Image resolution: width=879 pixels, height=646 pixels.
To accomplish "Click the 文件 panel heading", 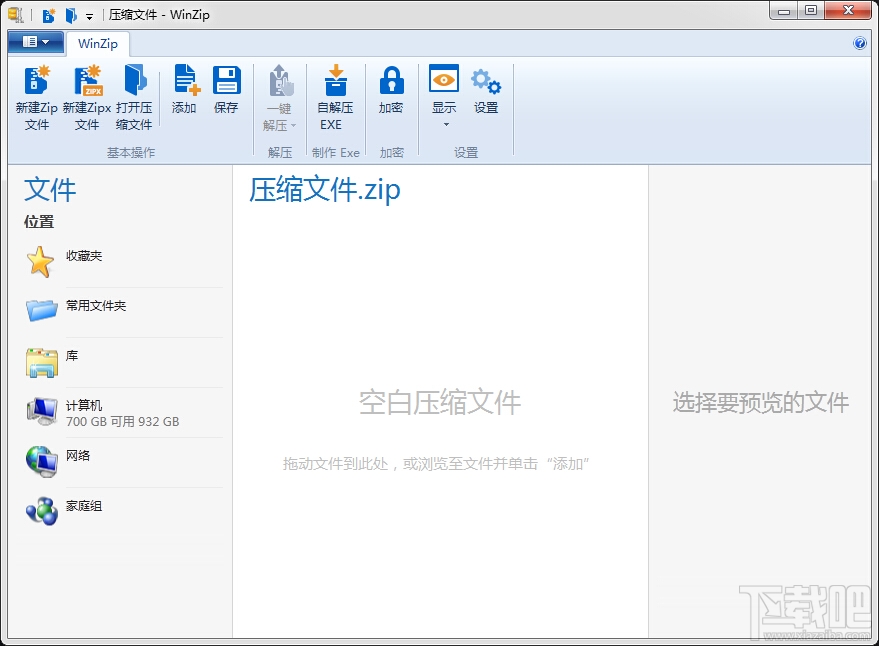I will tap(50, 190).
